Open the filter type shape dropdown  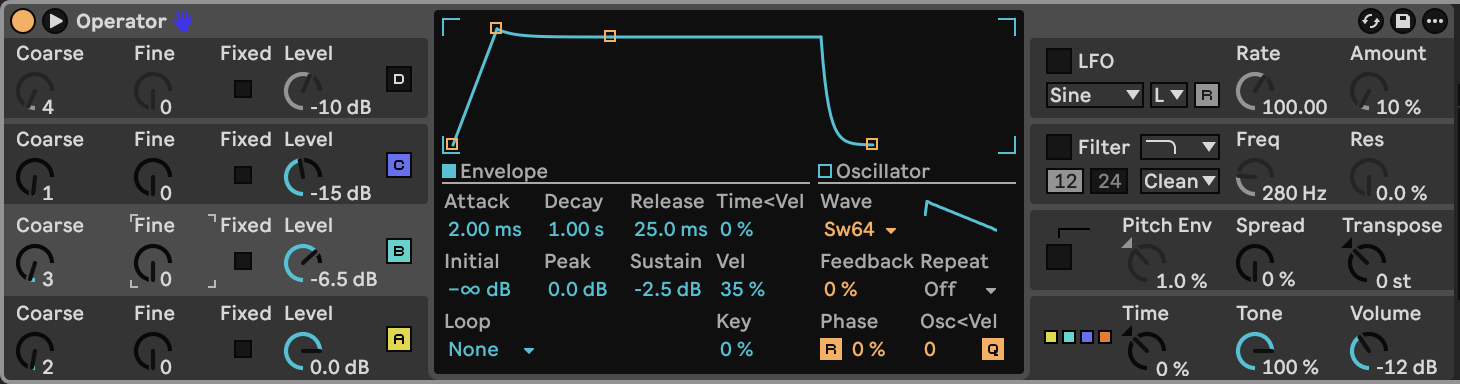(1180, 147)
